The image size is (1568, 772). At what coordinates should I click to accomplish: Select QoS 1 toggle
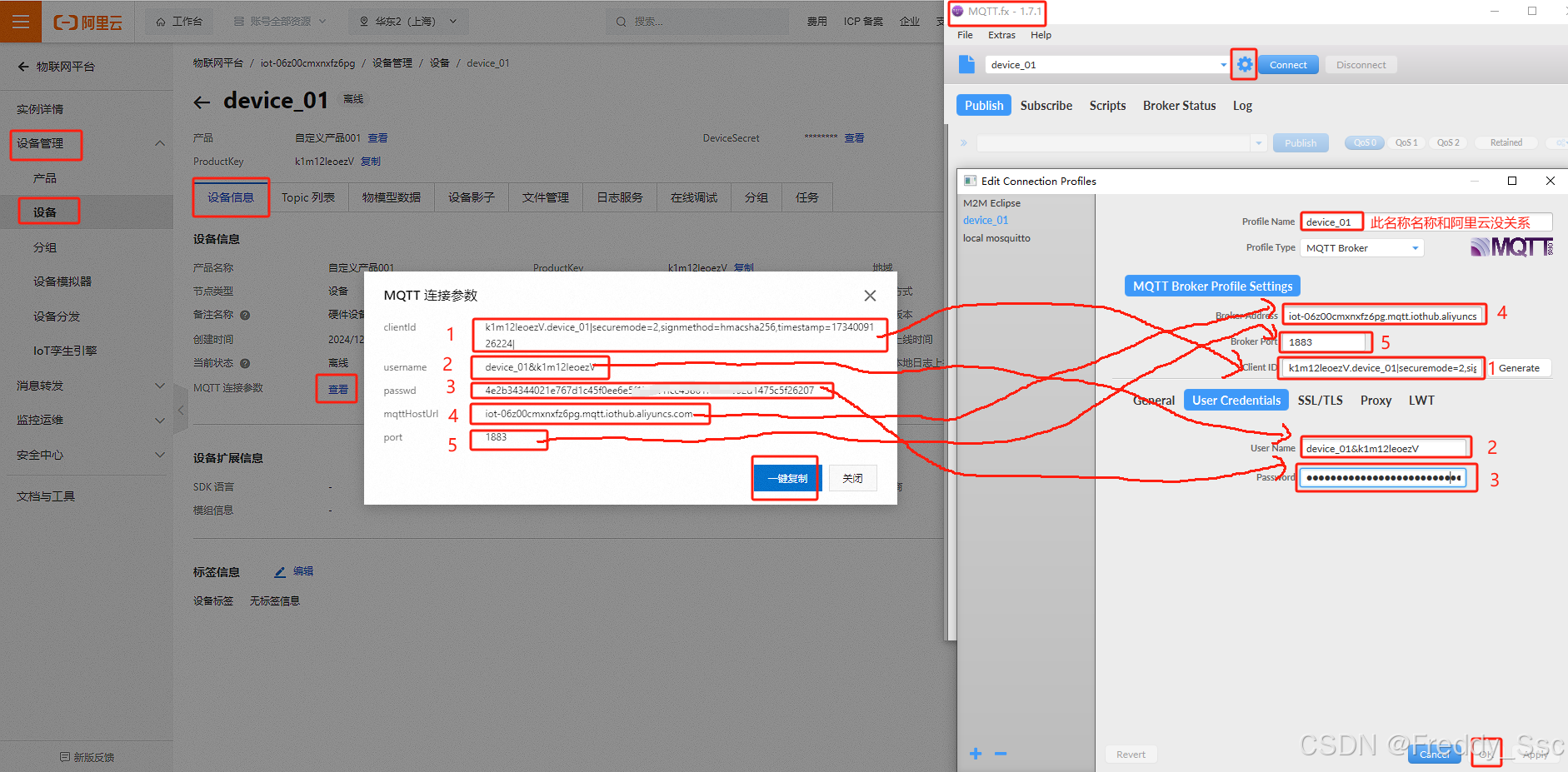(1406, 142)
